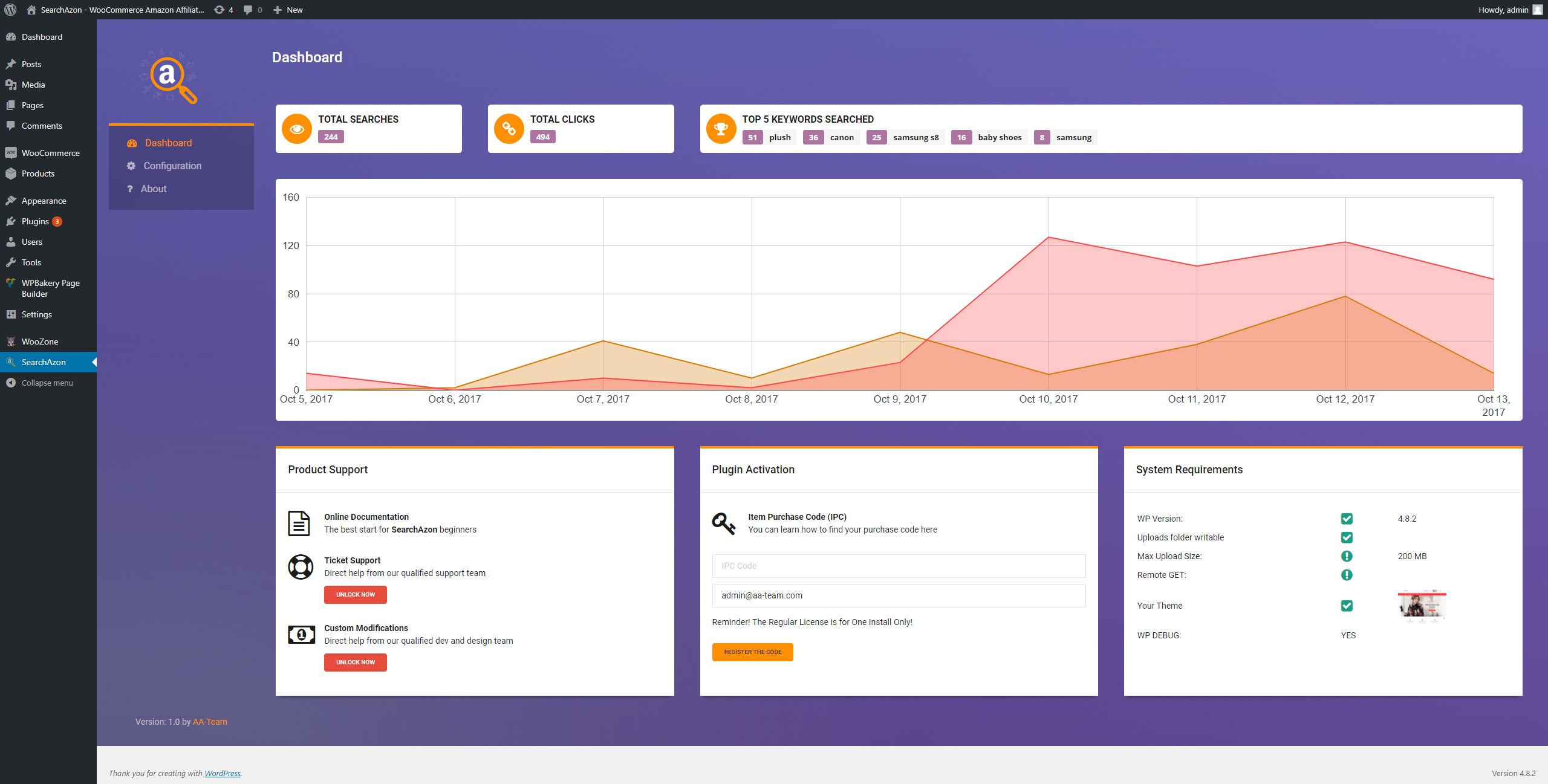Click the Total Searches eye icon
This screenshot has width=1548, height=784.
tap(297, 129)
